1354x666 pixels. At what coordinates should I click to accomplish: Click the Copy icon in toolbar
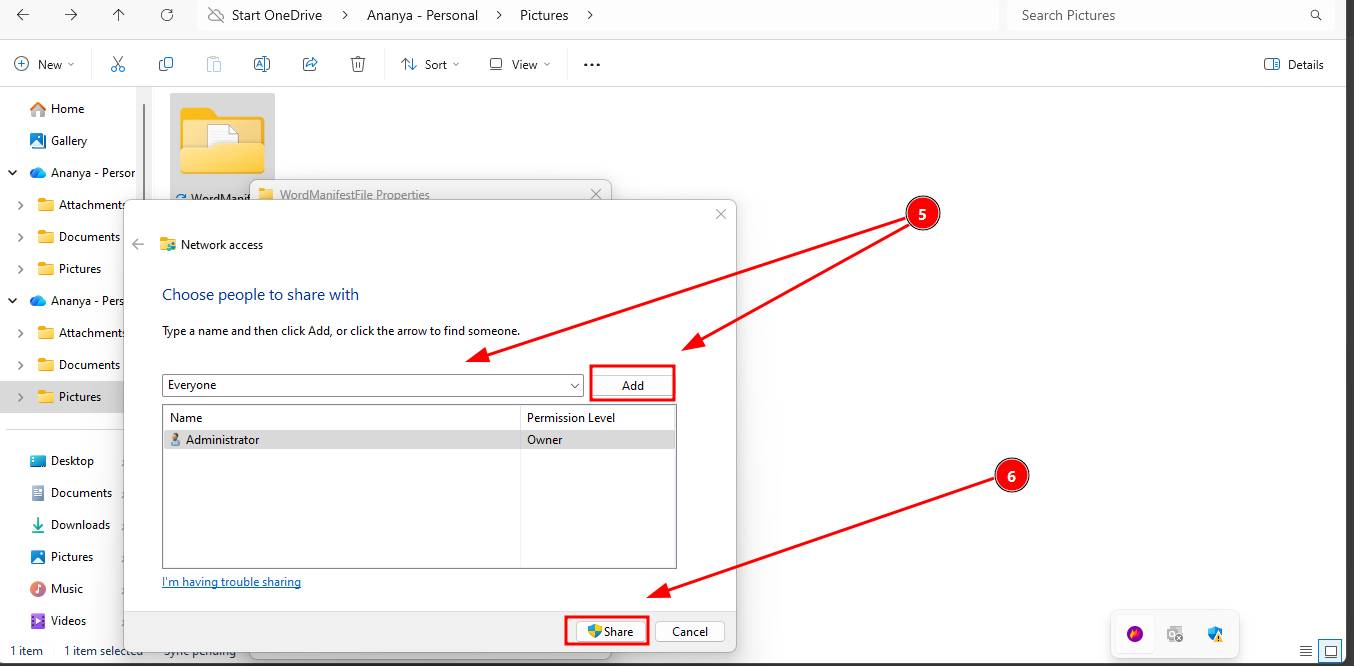pos(166,64)
